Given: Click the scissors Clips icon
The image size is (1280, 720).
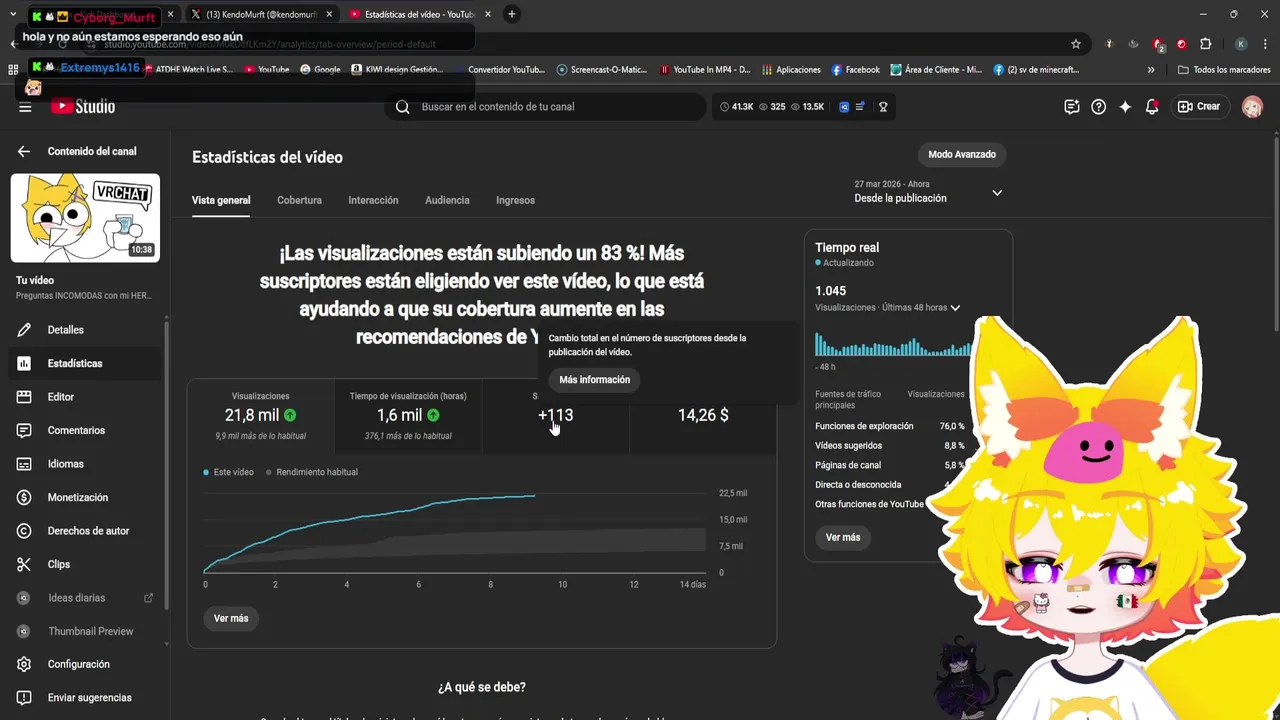Looking at the screenshot, I should coord(25,564).
